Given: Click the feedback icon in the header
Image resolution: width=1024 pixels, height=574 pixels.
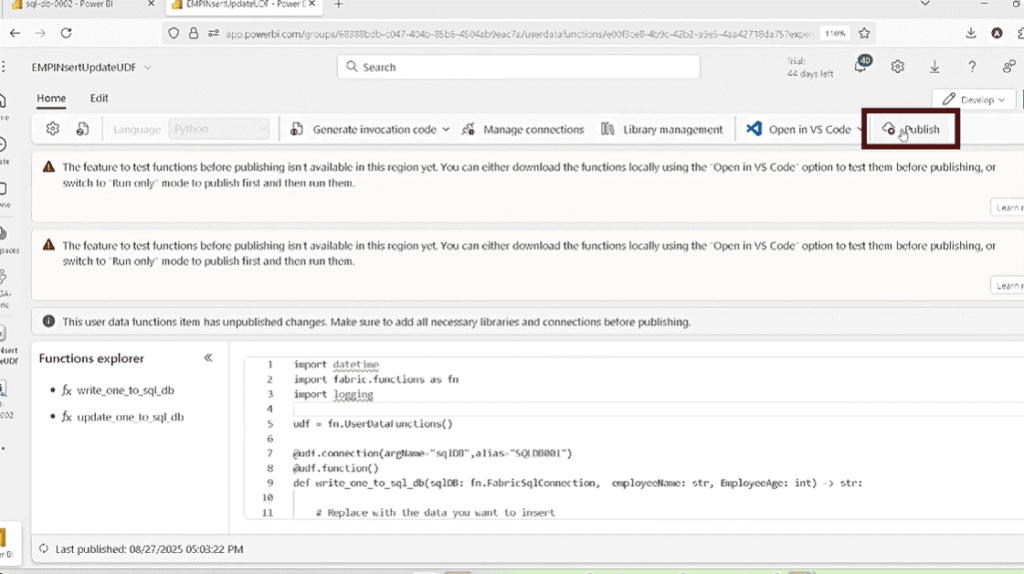Looking at the screenshot, I should [1009, 67].
